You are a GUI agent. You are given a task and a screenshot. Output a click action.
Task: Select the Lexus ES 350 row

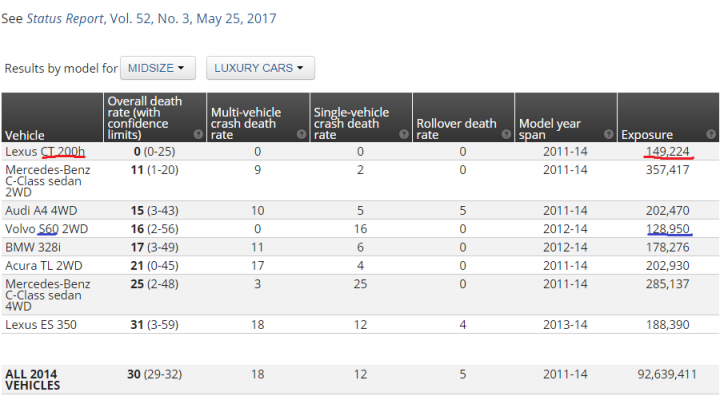360,324
